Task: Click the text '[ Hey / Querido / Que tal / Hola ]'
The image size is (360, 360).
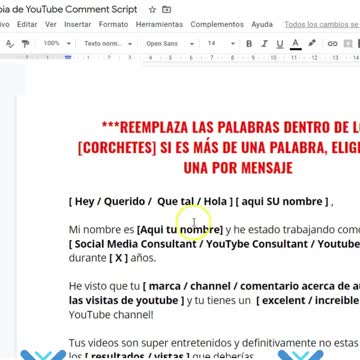Action: [x=151, y=201]
